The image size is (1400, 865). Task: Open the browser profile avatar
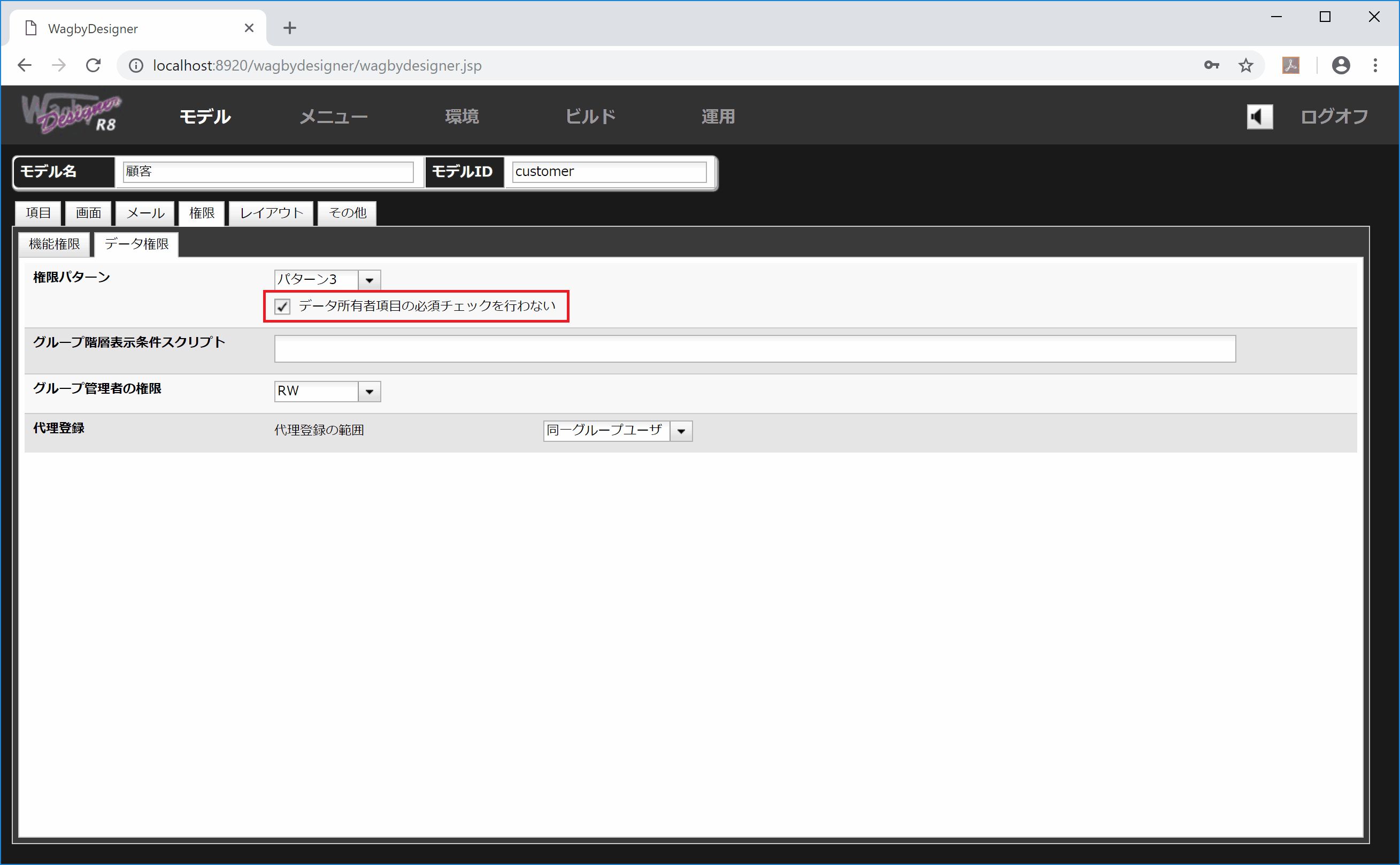tap(1341, 65)
